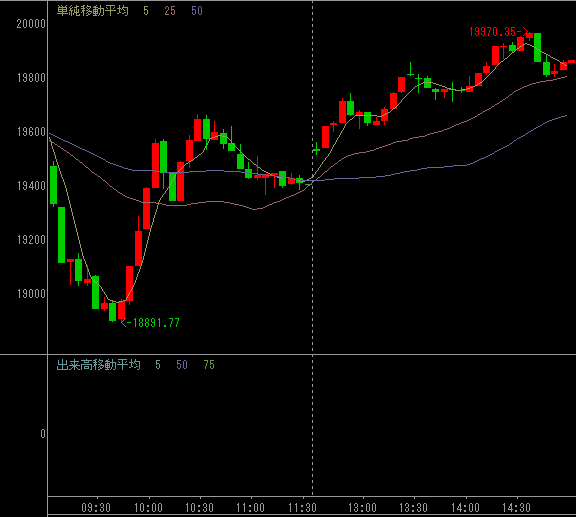
Task: Click the low price marker 18891.77
Action: pos(150,323)
